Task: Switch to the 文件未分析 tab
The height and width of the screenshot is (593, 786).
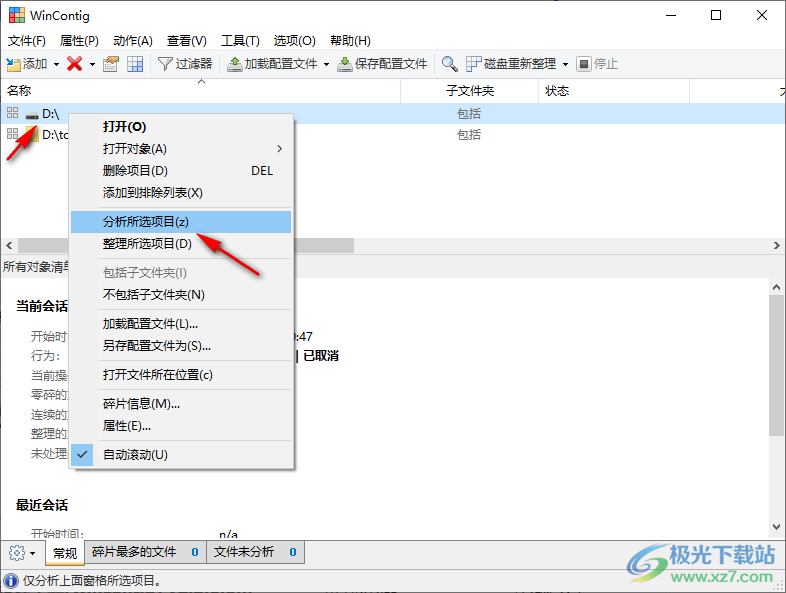Action: [255, 552]
